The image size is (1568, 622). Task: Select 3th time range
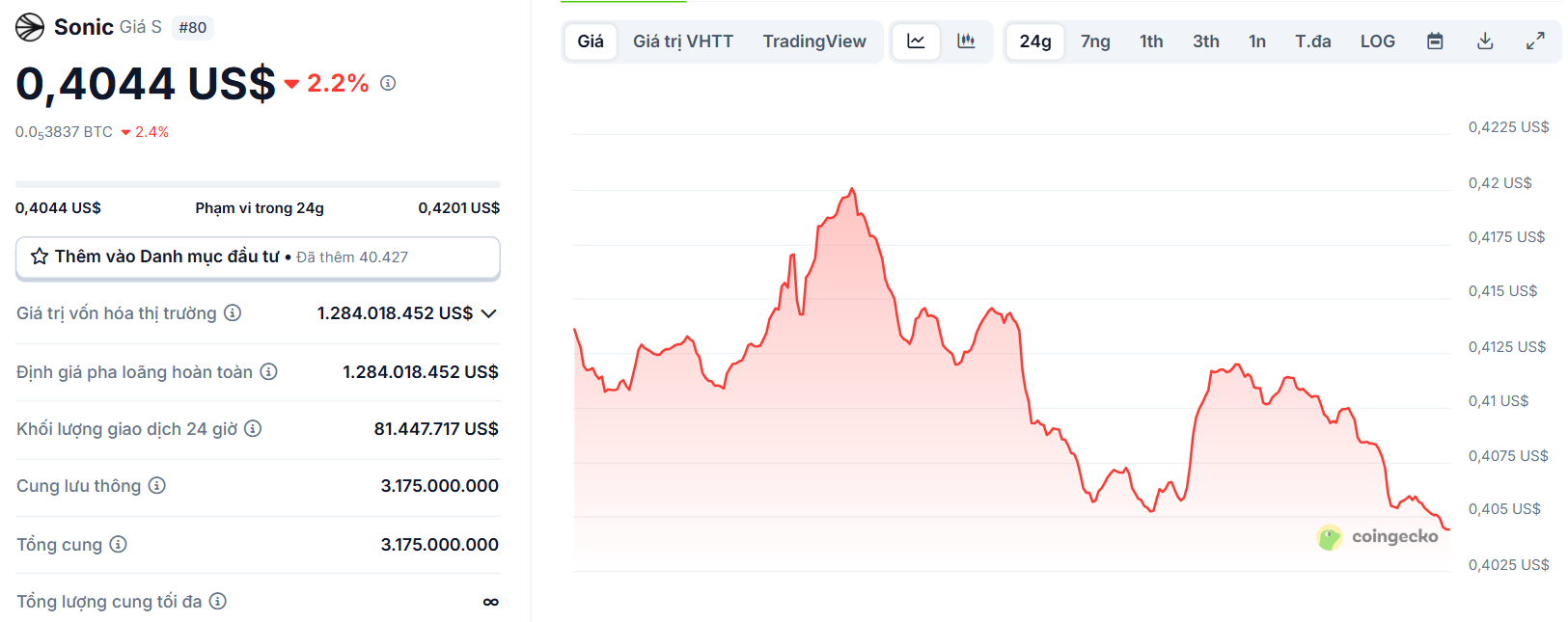click(1206, 41)
